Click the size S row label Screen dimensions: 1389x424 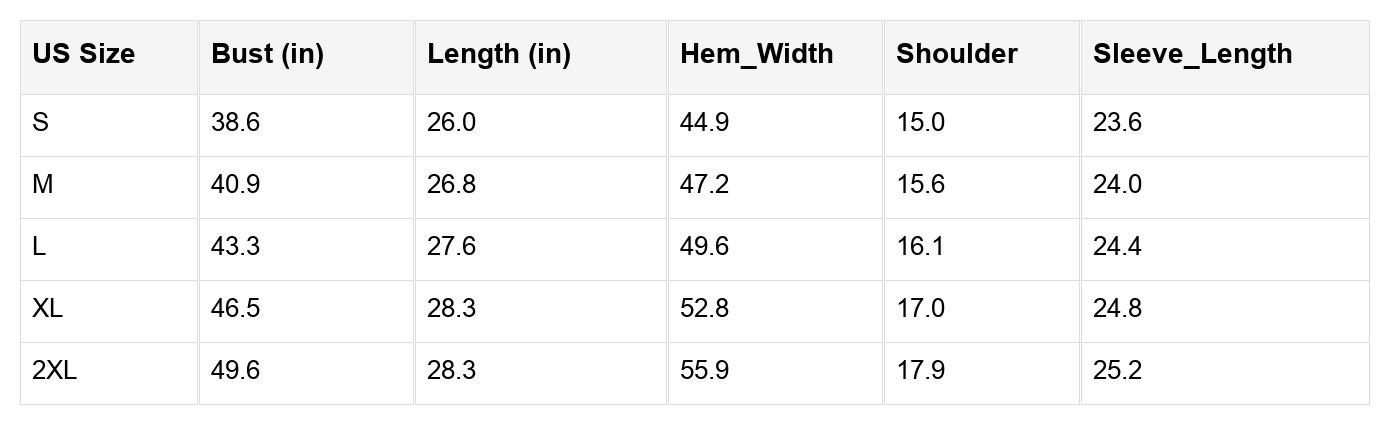click(41, 123)
